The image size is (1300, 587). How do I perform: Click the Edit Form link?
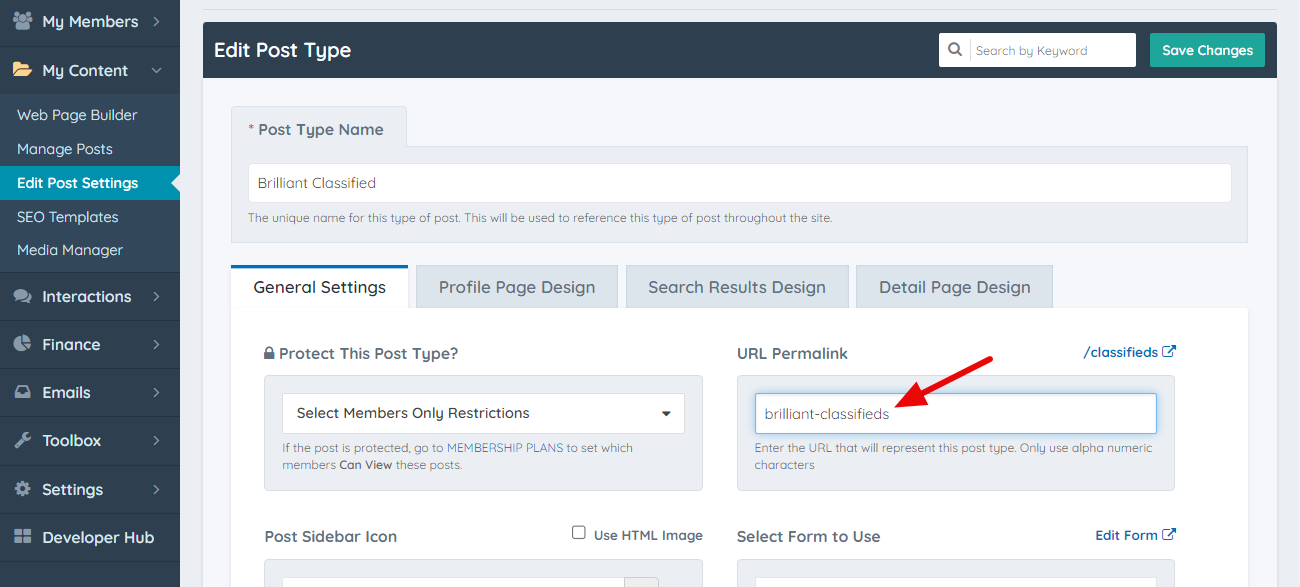tap(1126, 535)
